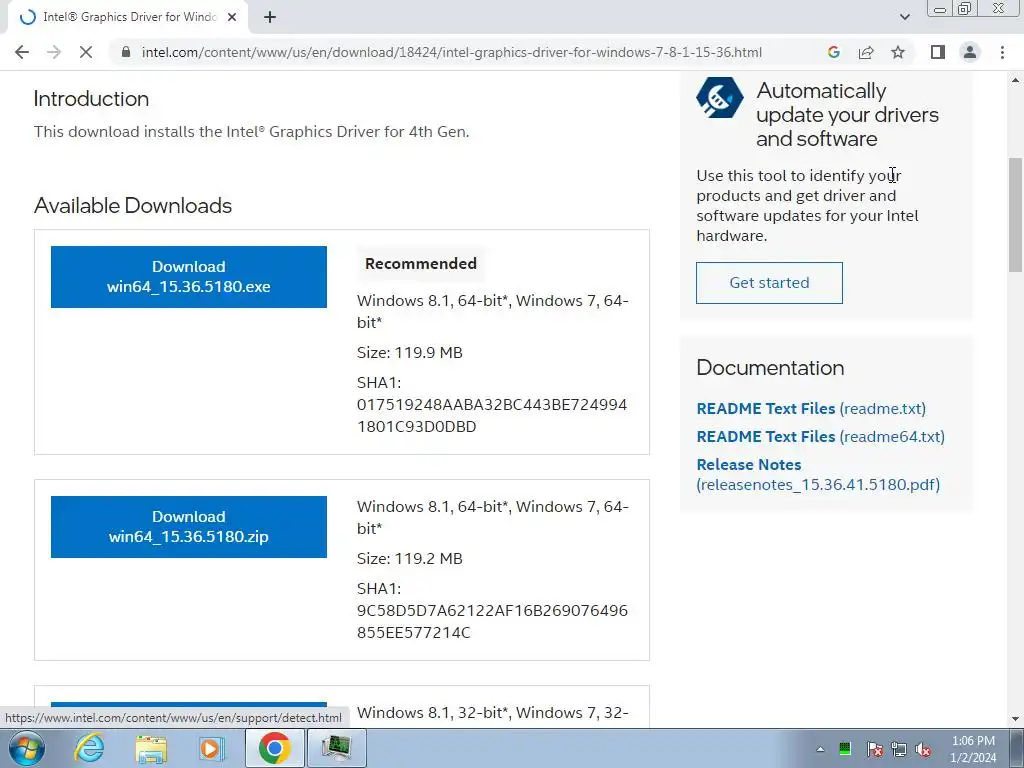Open Action Center flag icon
1024x768 pixels.
874,749
